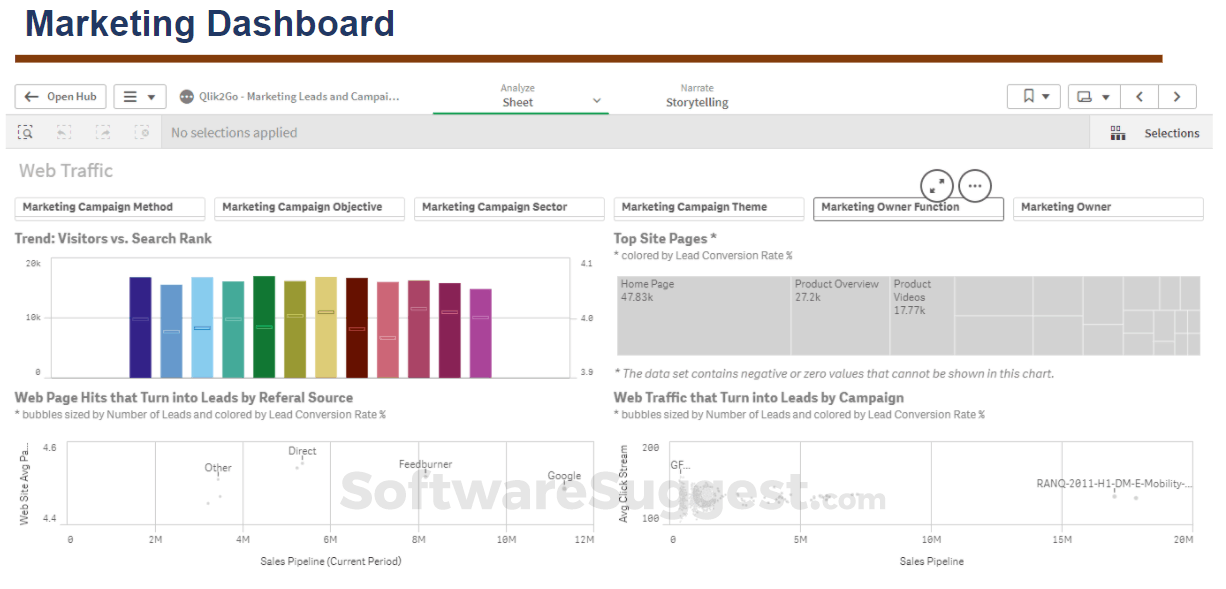Go to the next sheet with right arrow
This screenshot has height=589, width=1226.
(x=1177, y=96)
